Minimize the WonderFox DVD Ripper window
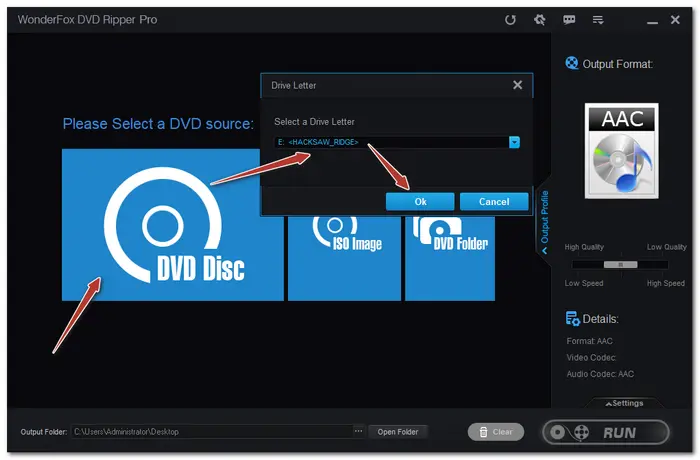 click(x=652, y=21)
